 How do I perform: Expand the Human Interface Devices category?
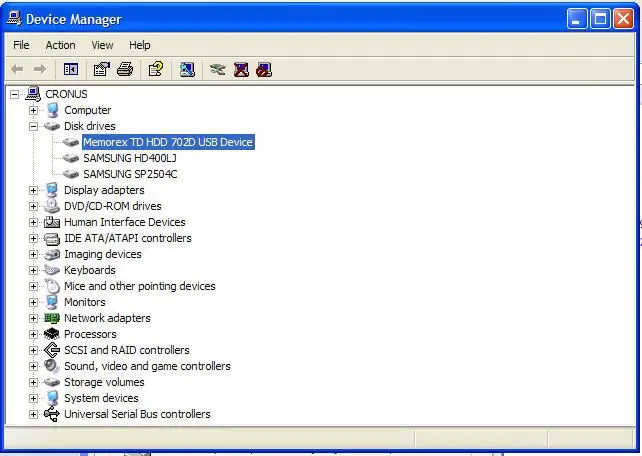[x=34, y=222]
